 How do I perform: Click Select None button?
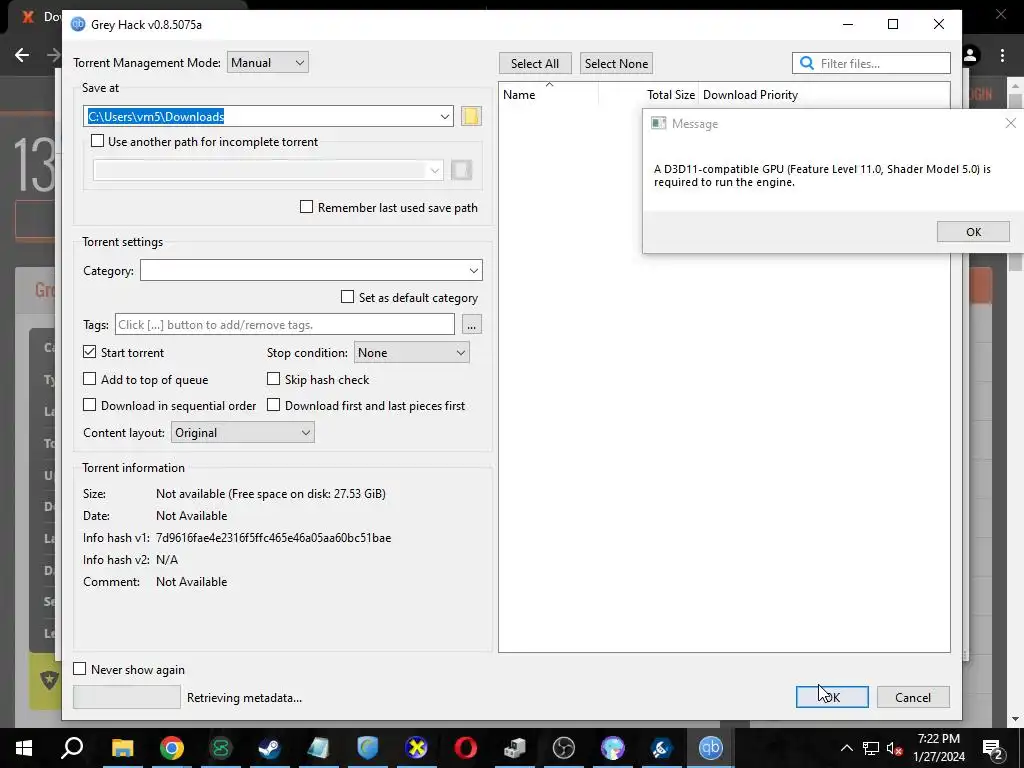click(616, 63)
